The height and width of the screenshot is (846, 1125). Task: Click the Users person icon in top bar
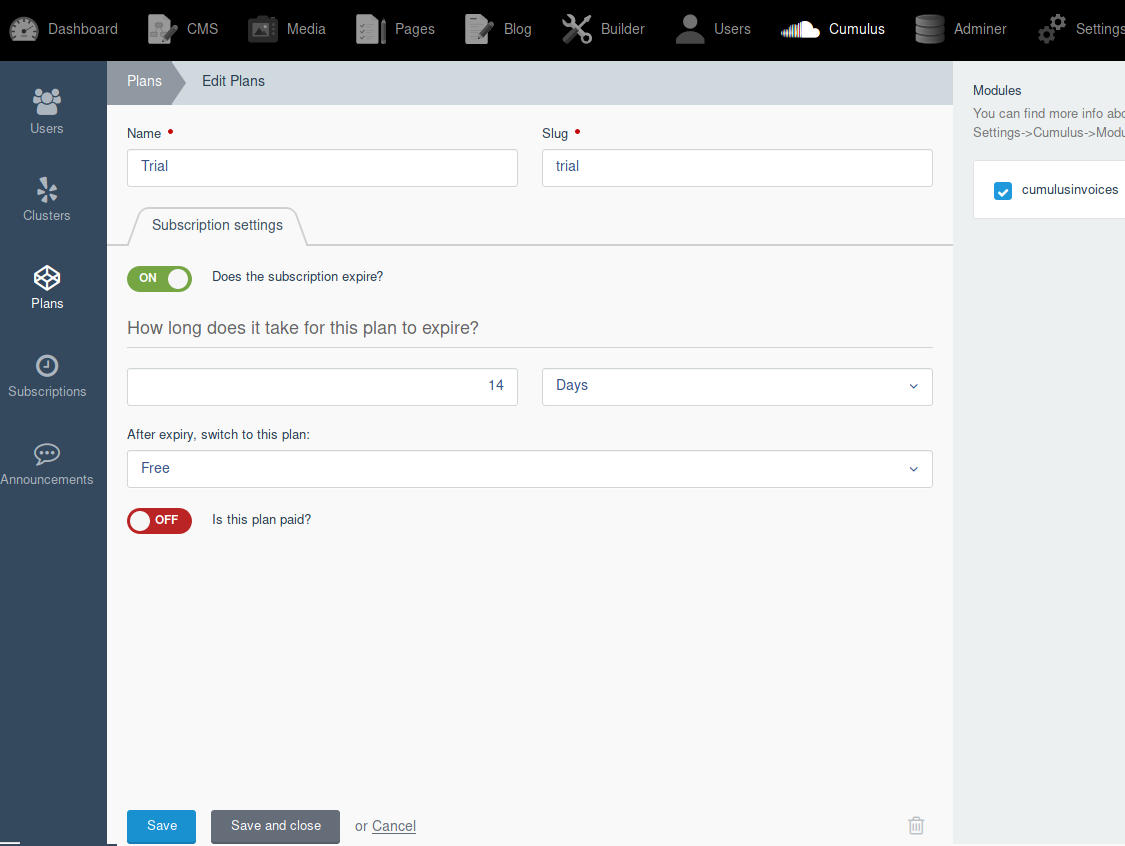point(690,29)
